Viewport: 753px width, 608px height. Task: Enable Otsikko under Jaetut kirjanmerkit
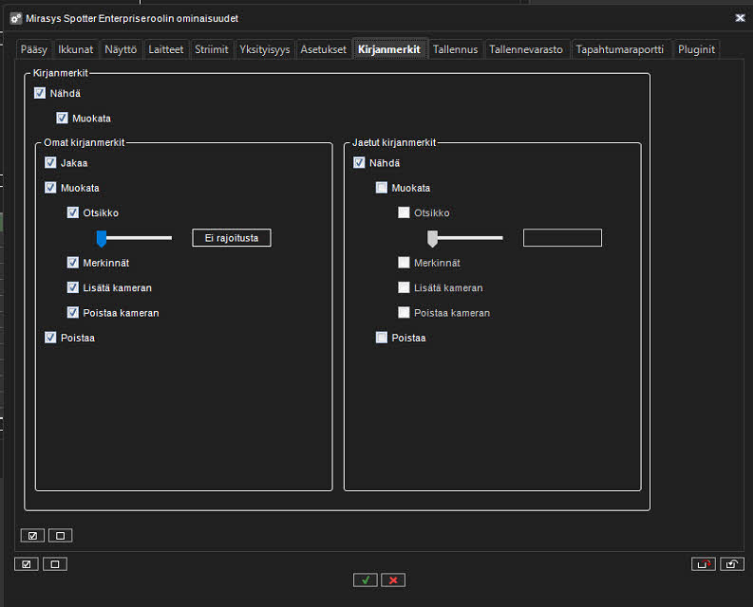[404, 212]
